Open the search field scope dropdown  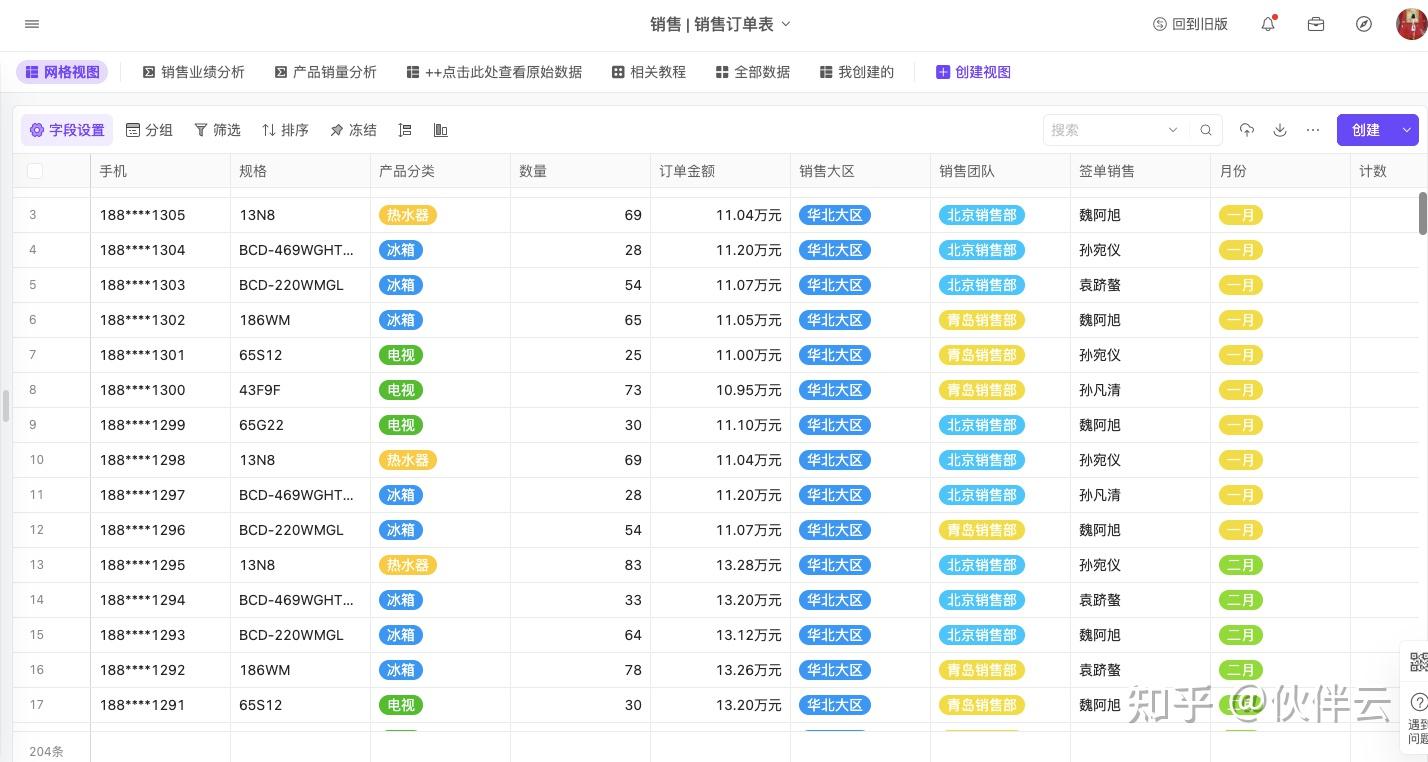[x=1173, y=130]
